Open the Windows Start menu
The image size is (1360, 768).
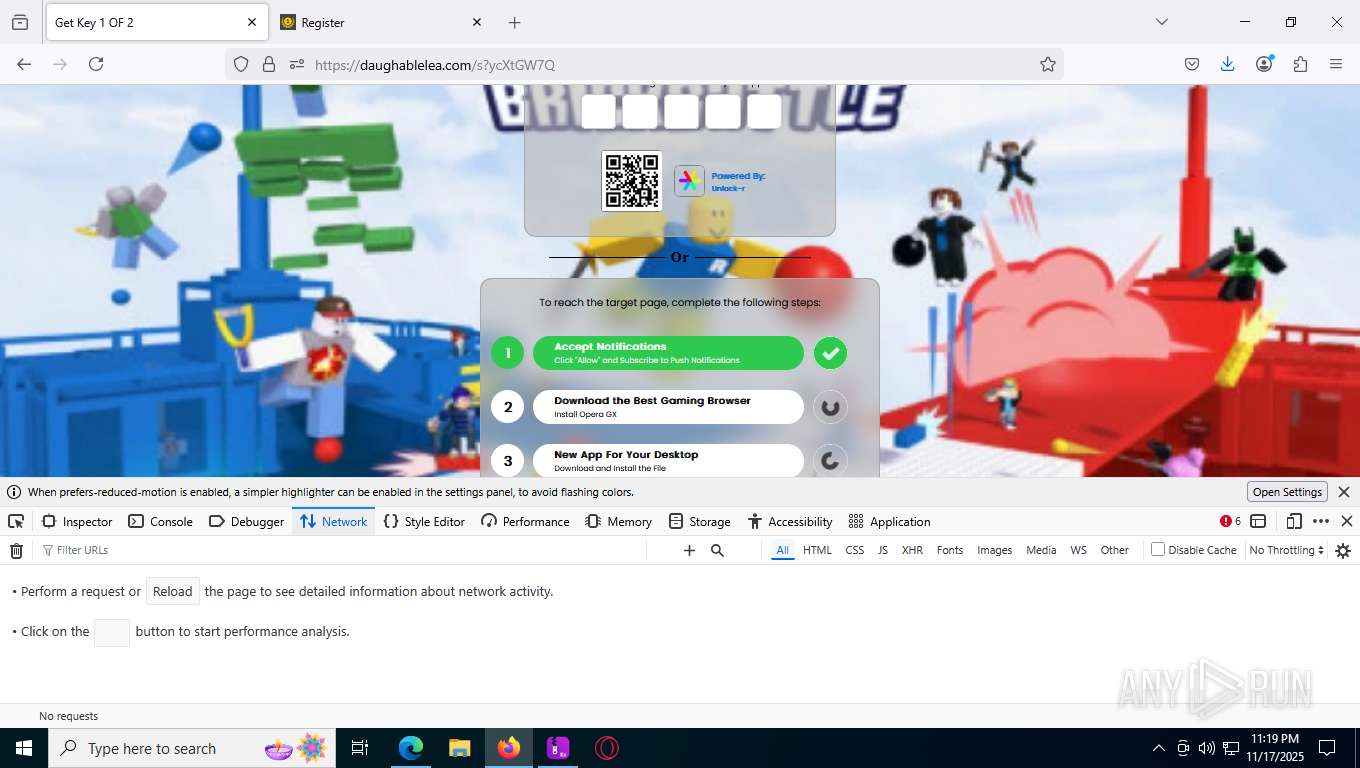[x=23, y=748]
